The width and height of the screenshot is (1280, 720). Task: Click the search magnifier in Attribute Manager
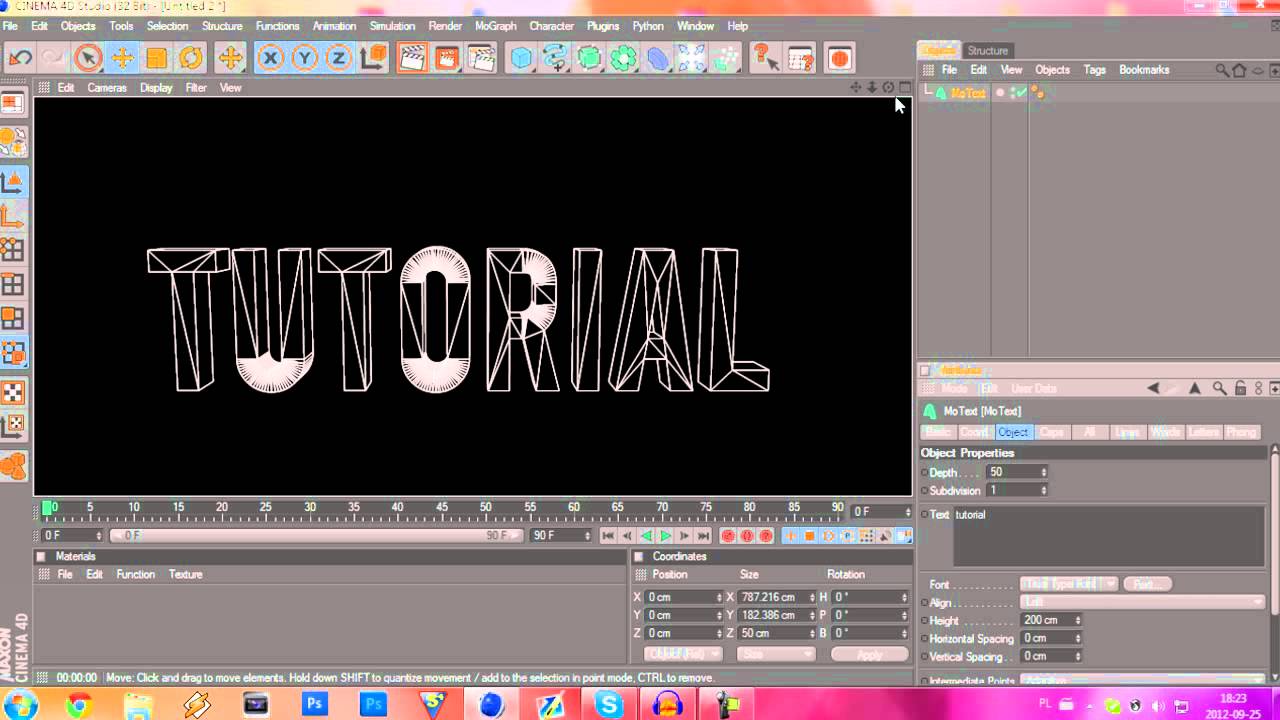point(1219,388)
